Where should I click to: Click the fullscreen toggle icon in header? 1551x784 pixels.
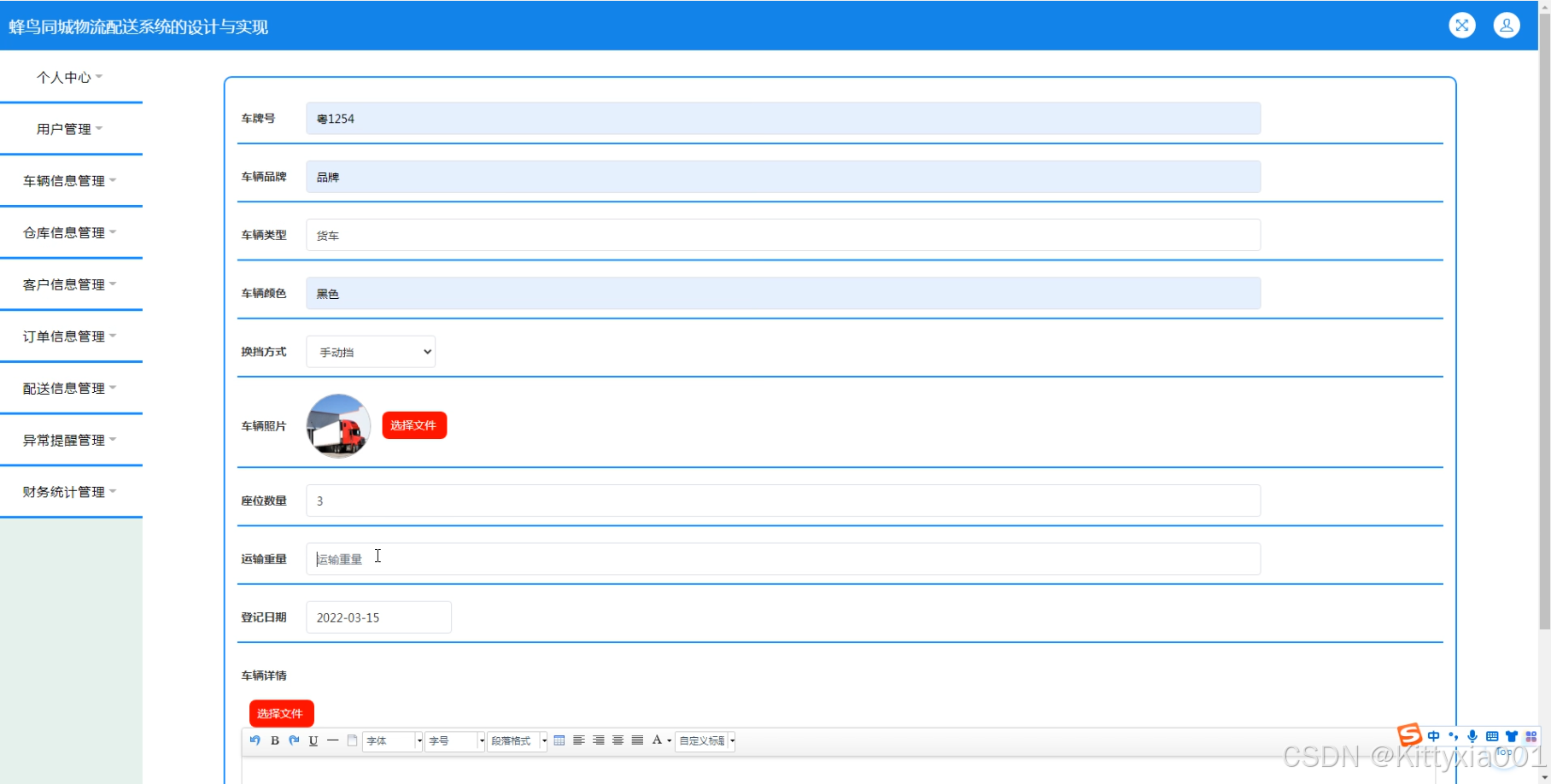click(1461, 26)
